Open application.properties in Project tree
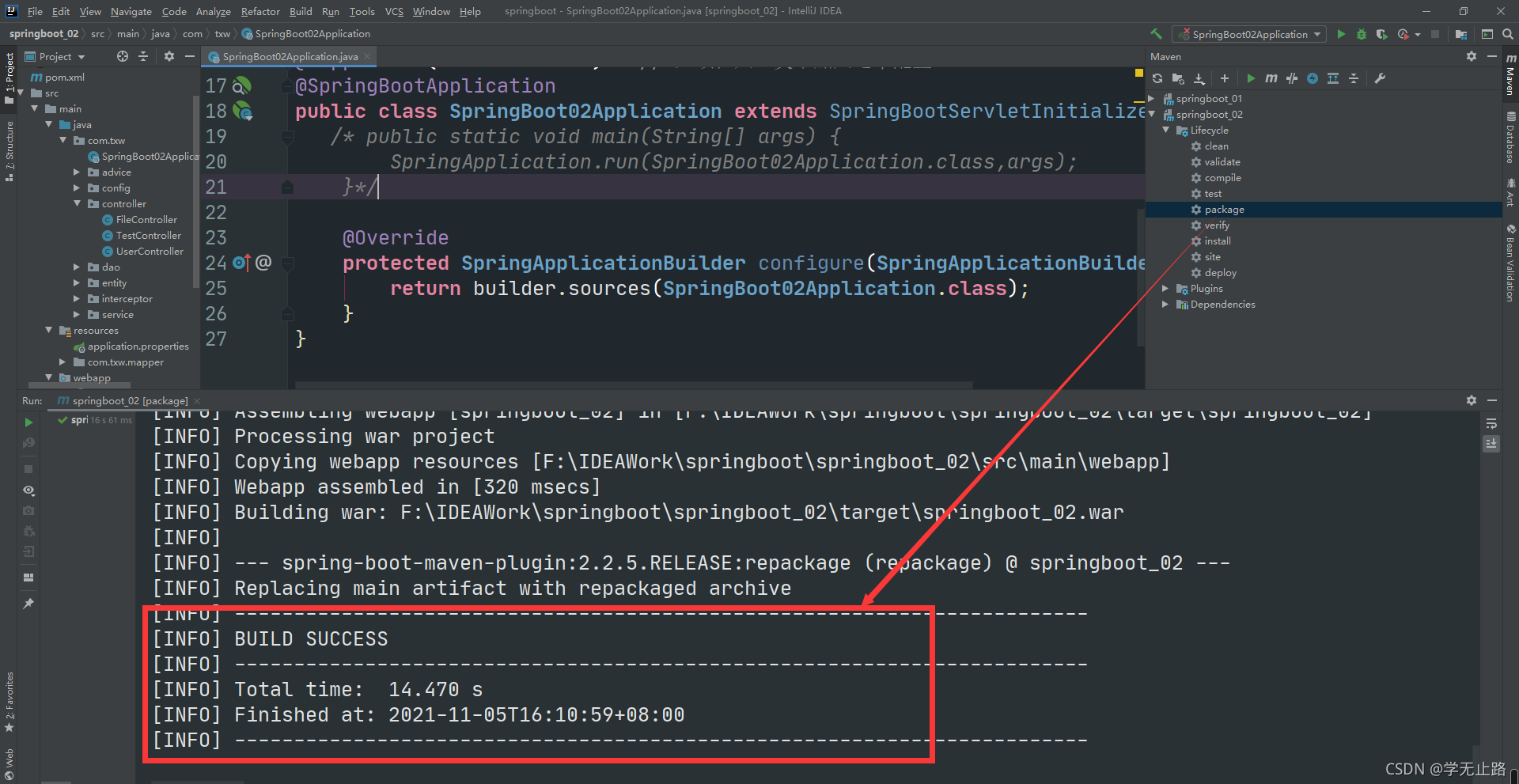The image size is (1519, 784). coord(138,347)
